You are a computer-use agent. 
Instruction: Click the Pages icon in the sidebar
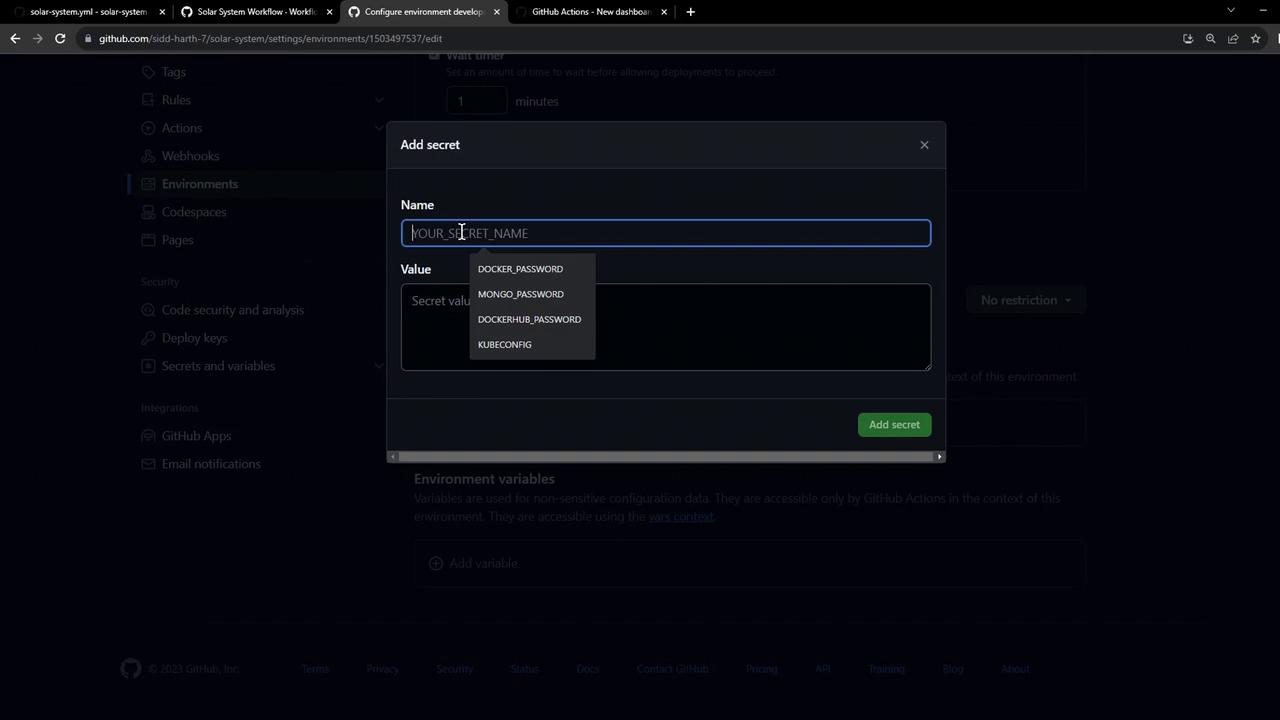(149, 240)
